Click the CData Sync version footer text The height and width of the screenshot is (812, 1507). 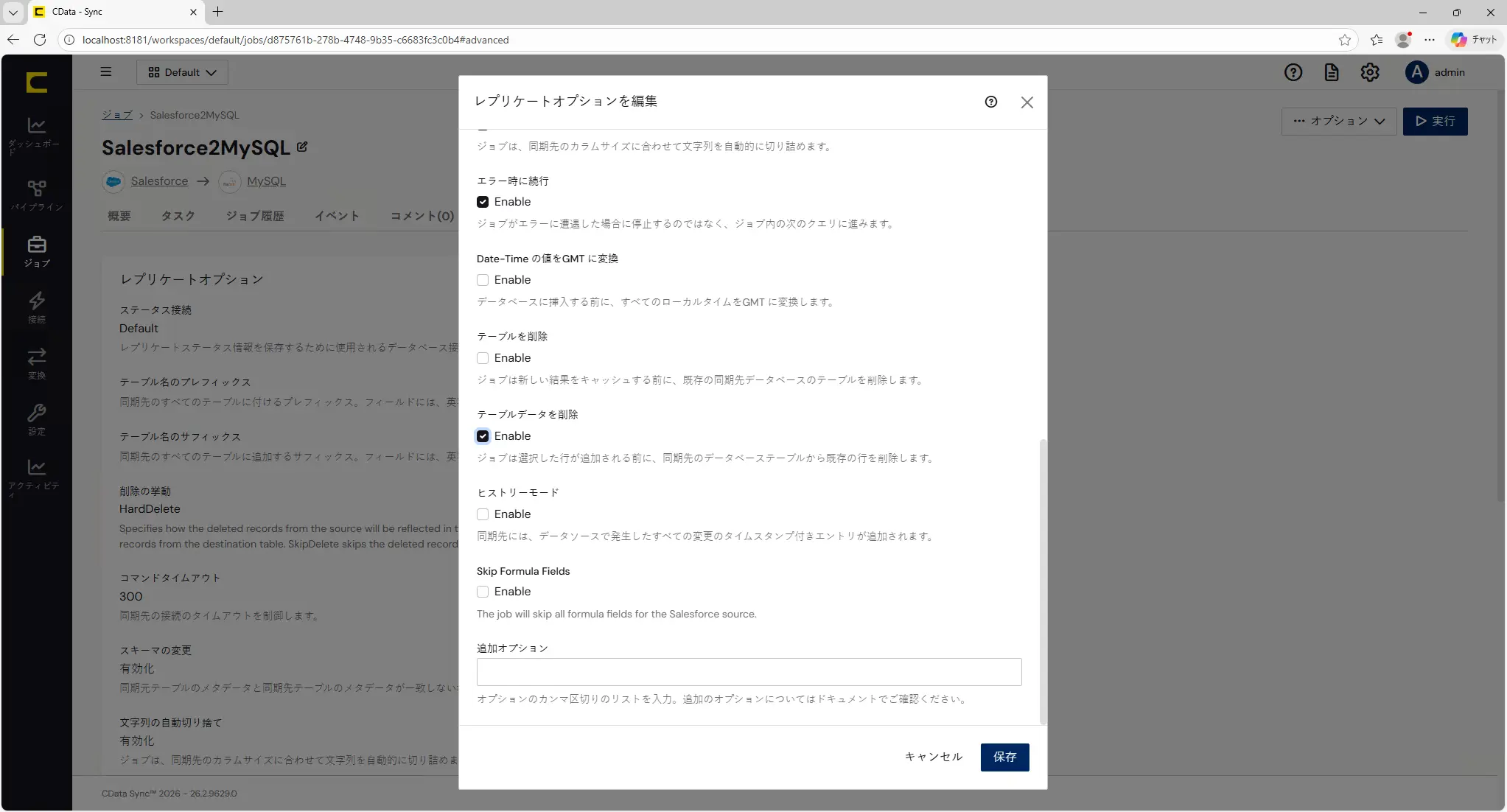(x=169, y=794)
